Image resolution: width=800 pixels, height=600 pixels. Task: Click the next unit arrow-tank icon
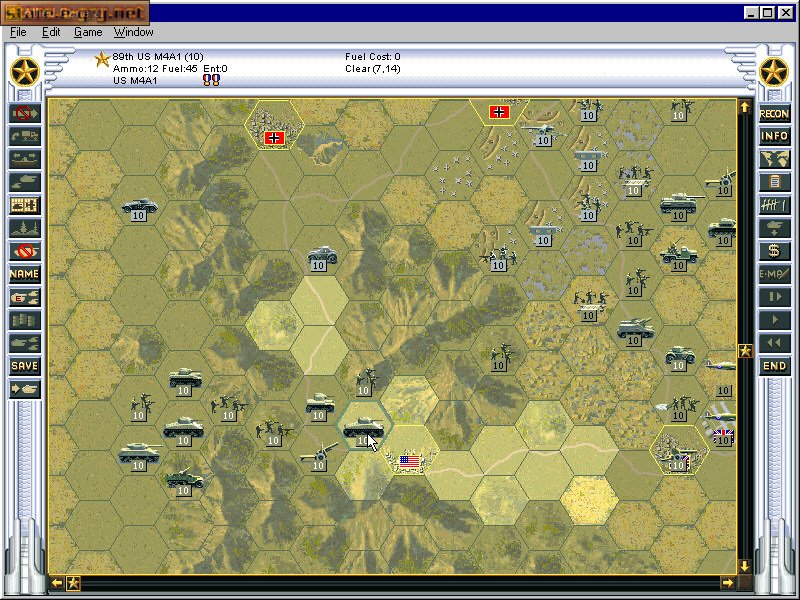[24, 389]
